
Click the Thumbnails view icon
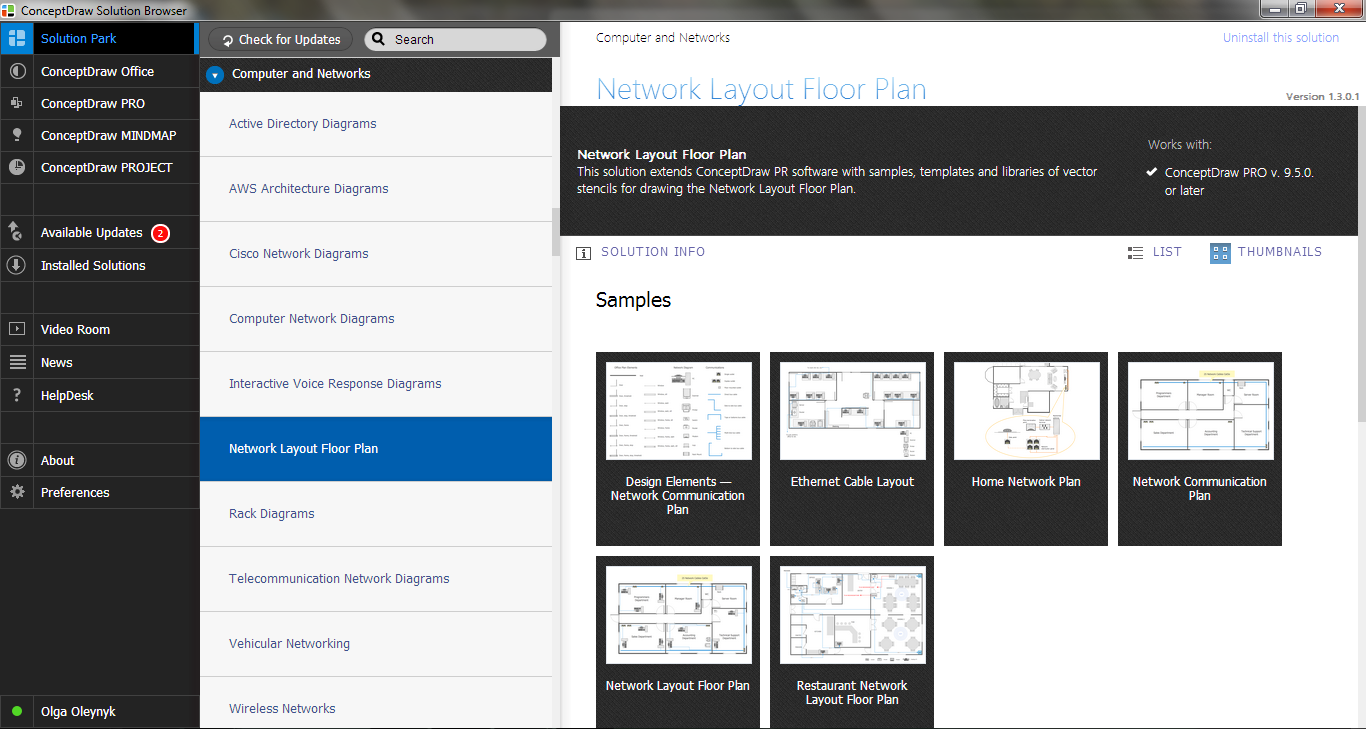pos(1220,253)
